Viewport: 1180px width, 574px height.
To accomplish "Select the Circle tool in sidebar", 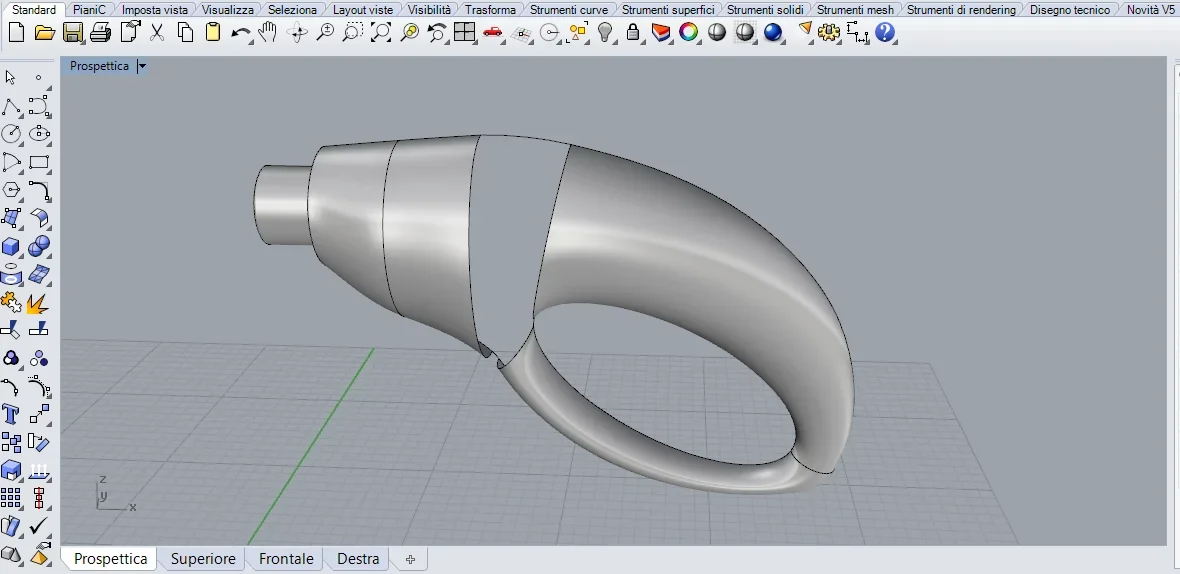I will coord(11,134).
